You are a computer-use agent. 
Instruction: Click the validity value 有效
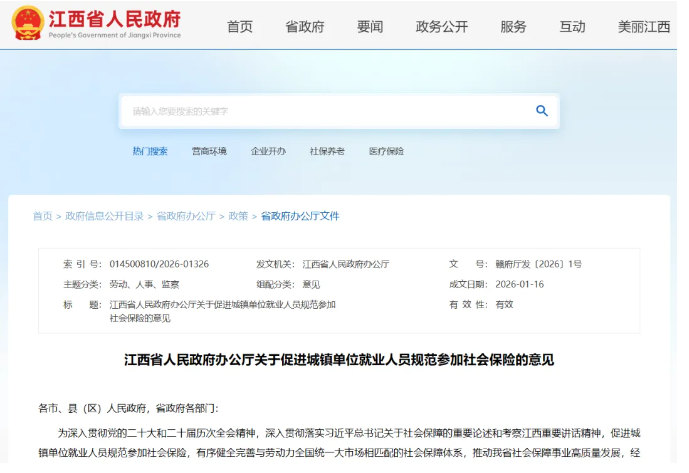tap(504, 305)
